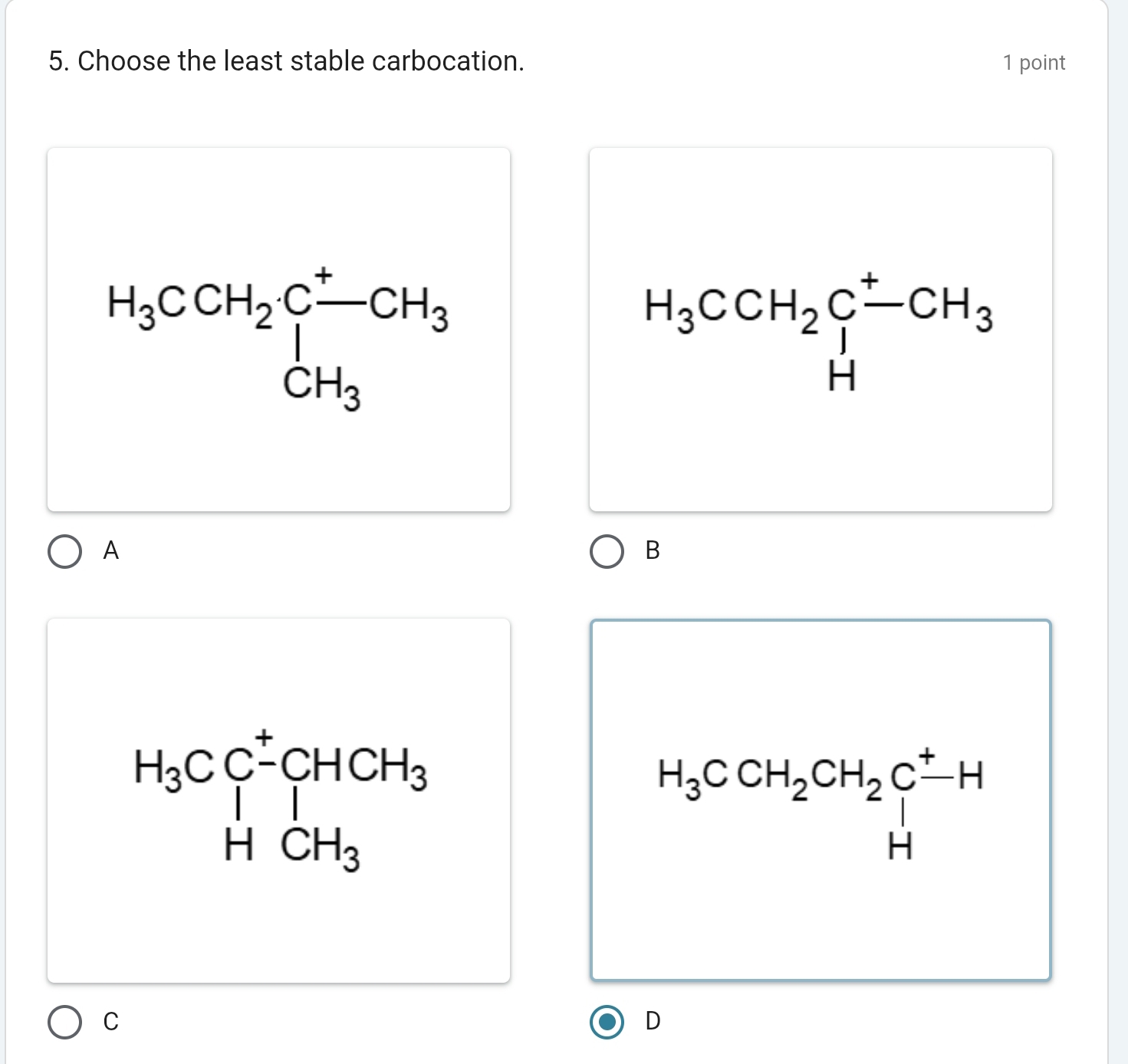This screenshot has width=1128, height=1064.
Task: Click the letter label B
Action: 653,550
